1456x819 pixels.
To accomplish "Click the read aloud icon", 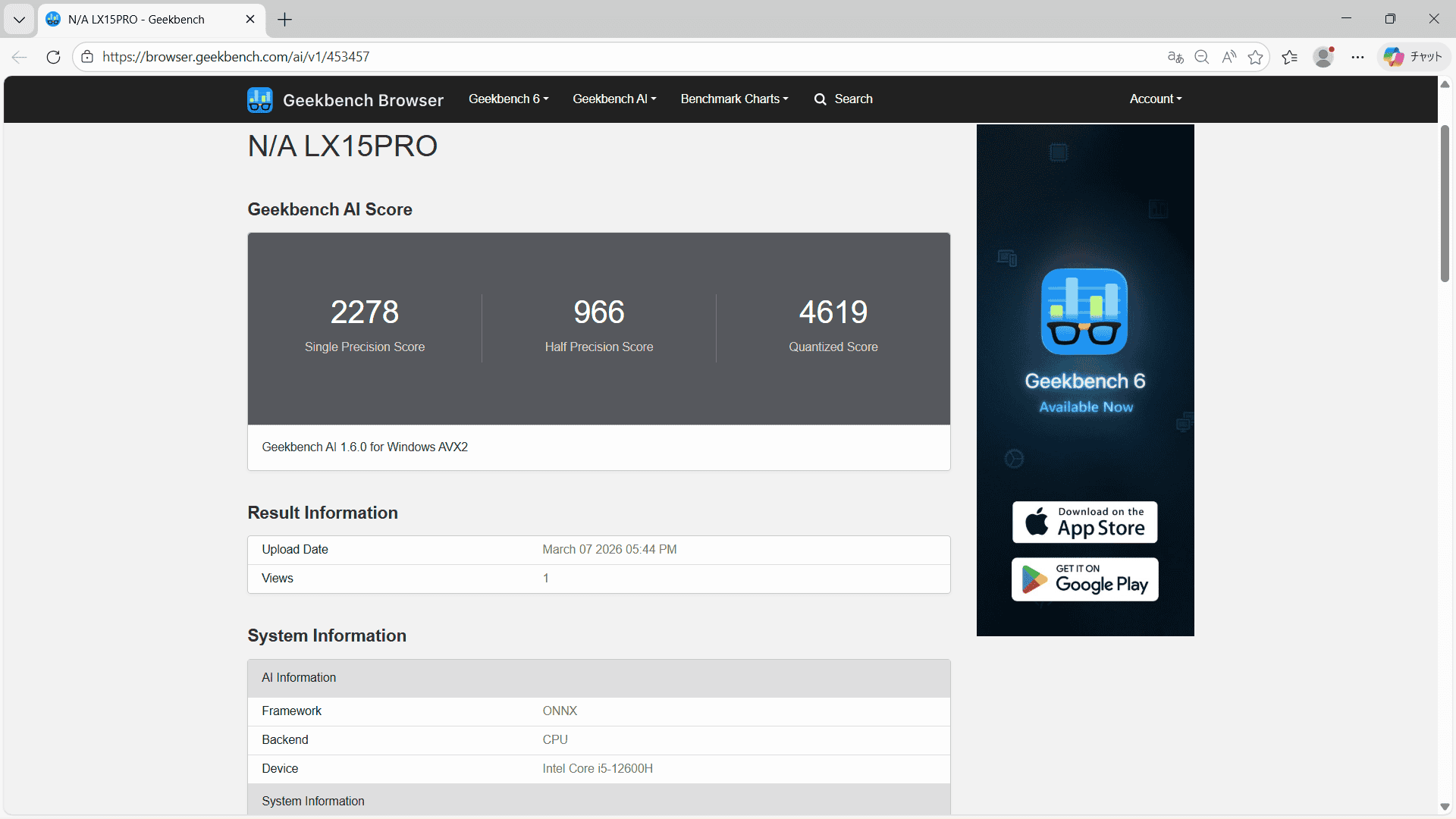I will tap(1228, 56).
